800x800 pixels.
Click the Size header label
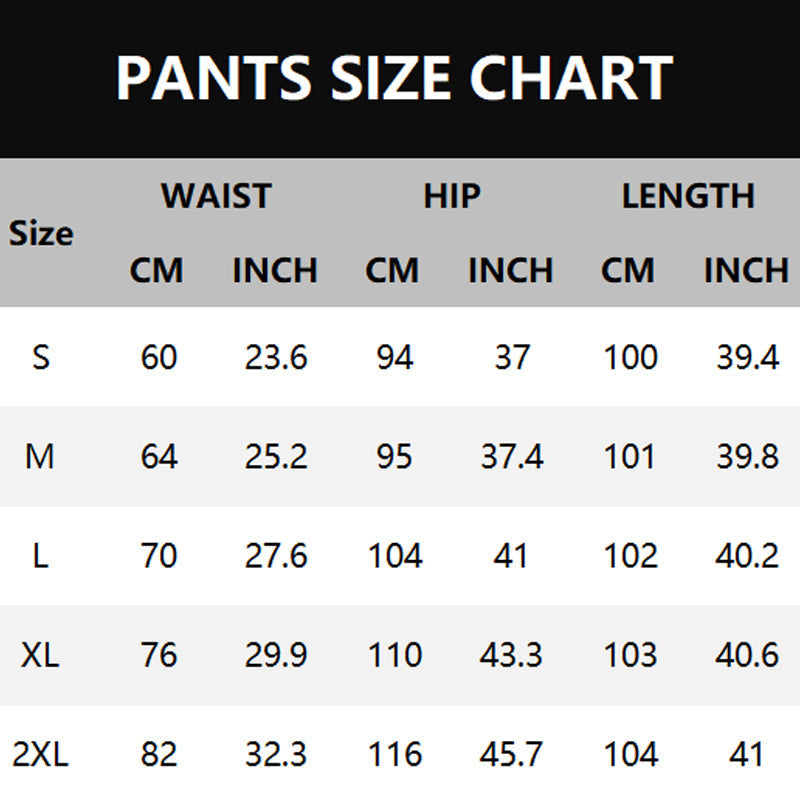(41, 234)
